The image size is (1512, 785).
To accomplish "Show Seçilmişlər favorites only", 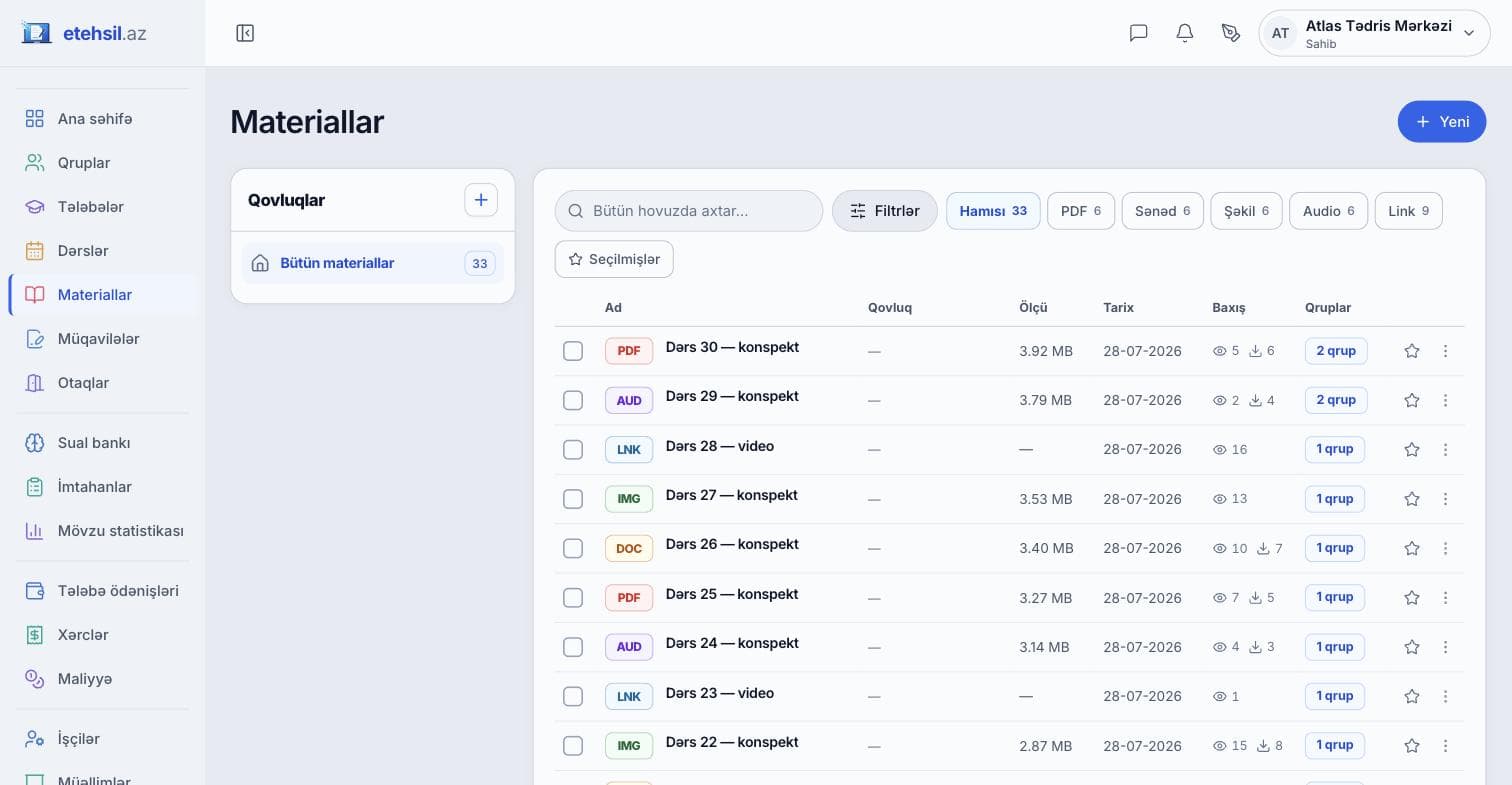I will point(614,259).
